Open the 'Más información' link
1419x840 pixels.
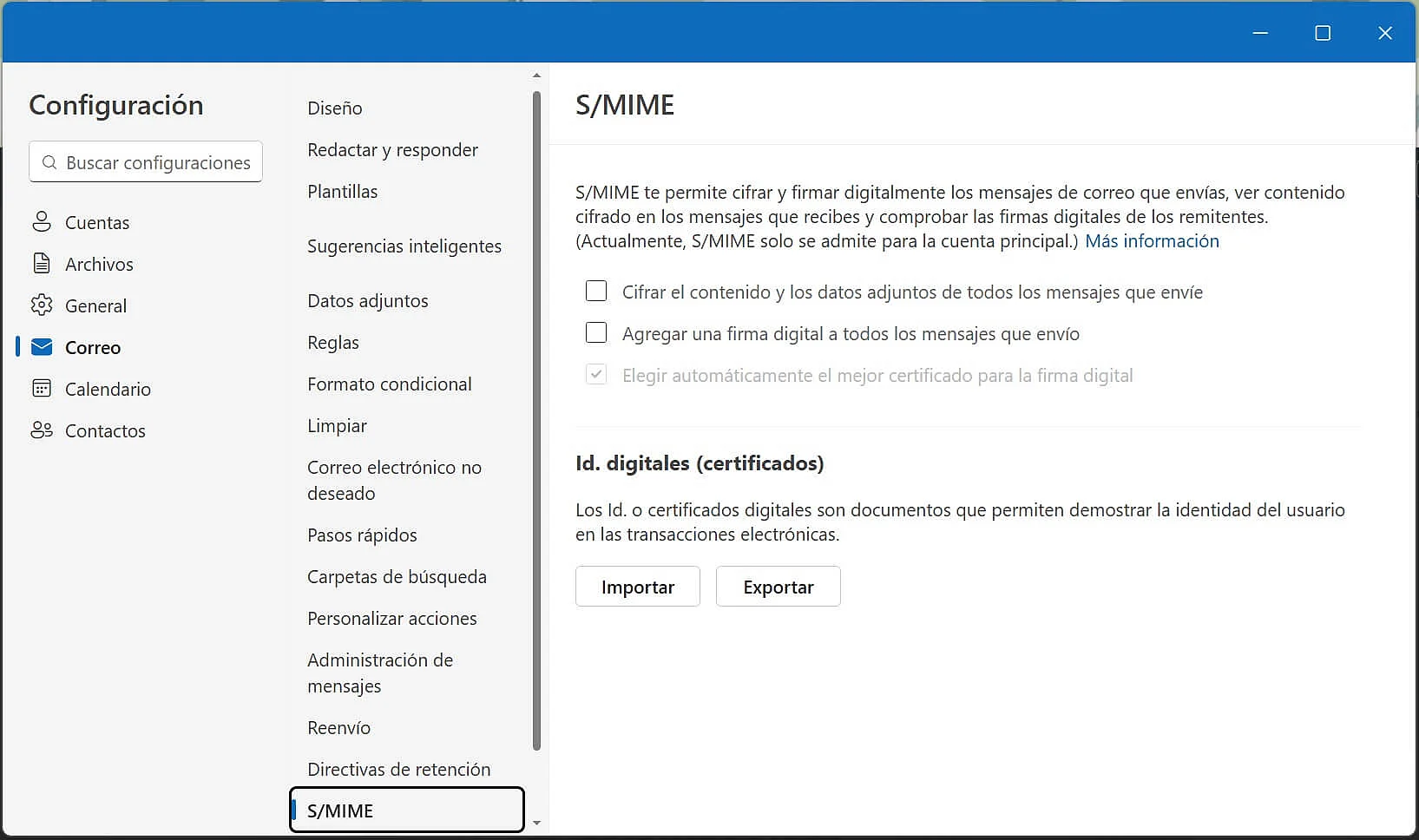coord(1152,241)
